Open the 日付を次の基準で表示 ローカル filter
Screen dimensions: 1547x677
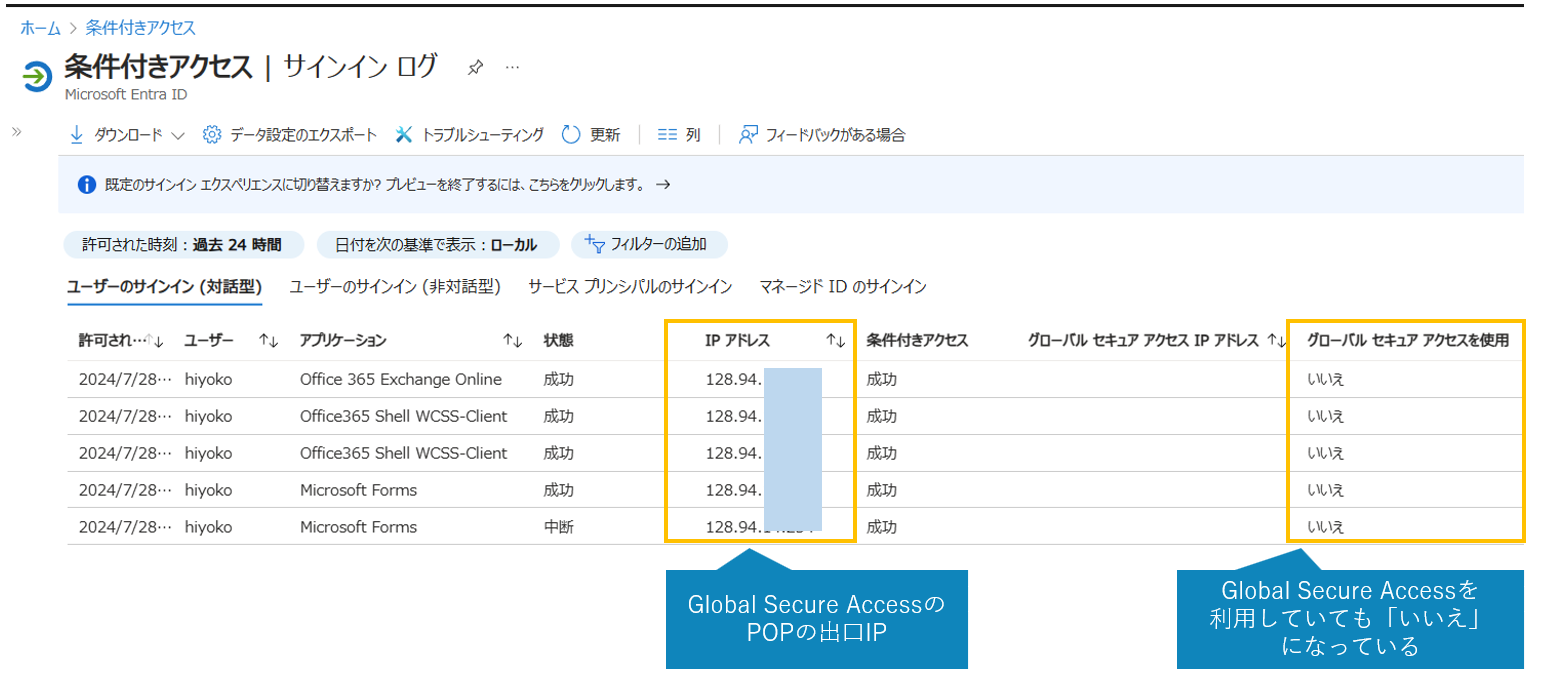(436, 244)
